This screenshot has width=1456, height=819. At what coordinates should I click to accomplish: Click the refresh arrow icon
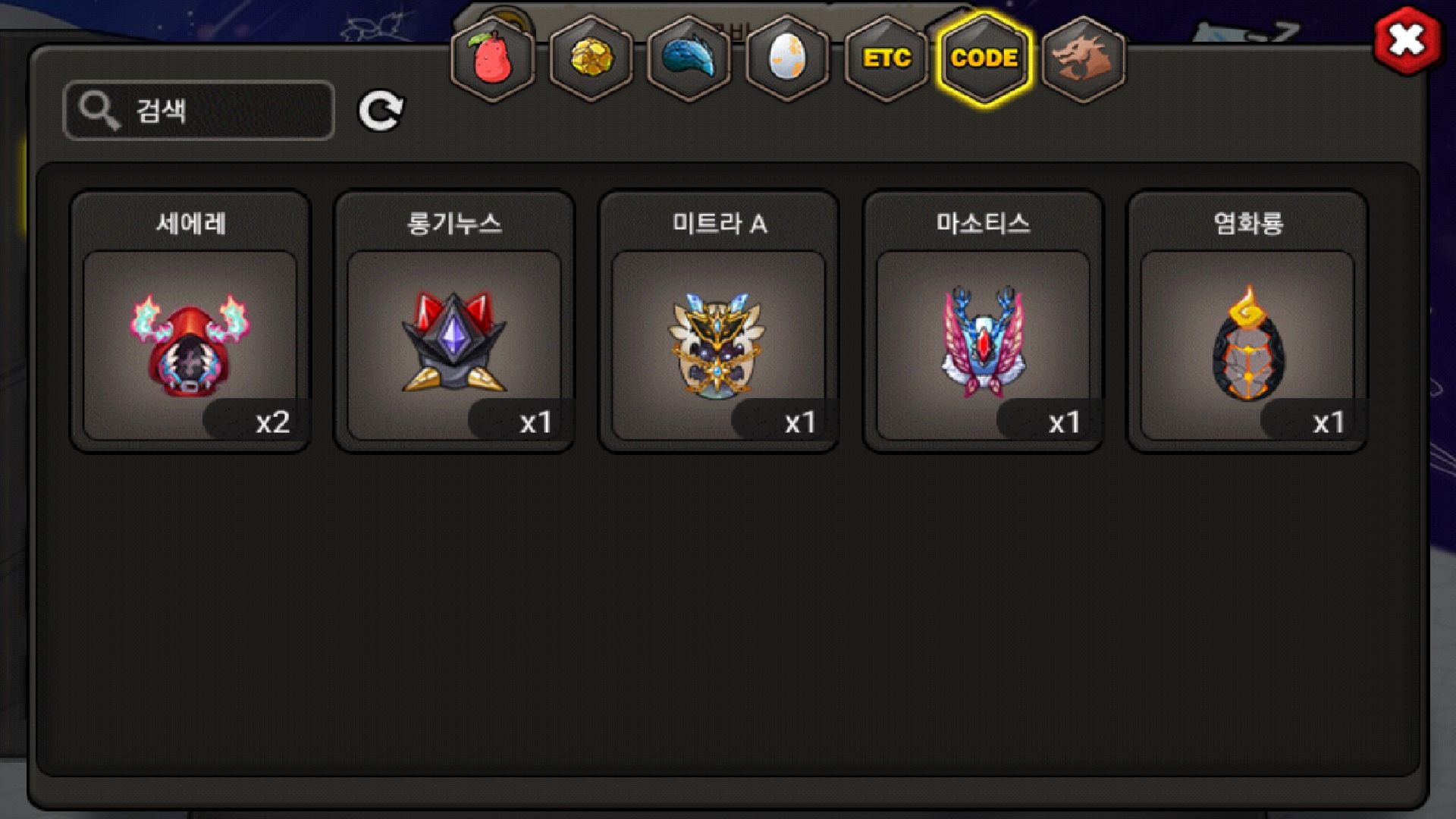pos(381,111)
